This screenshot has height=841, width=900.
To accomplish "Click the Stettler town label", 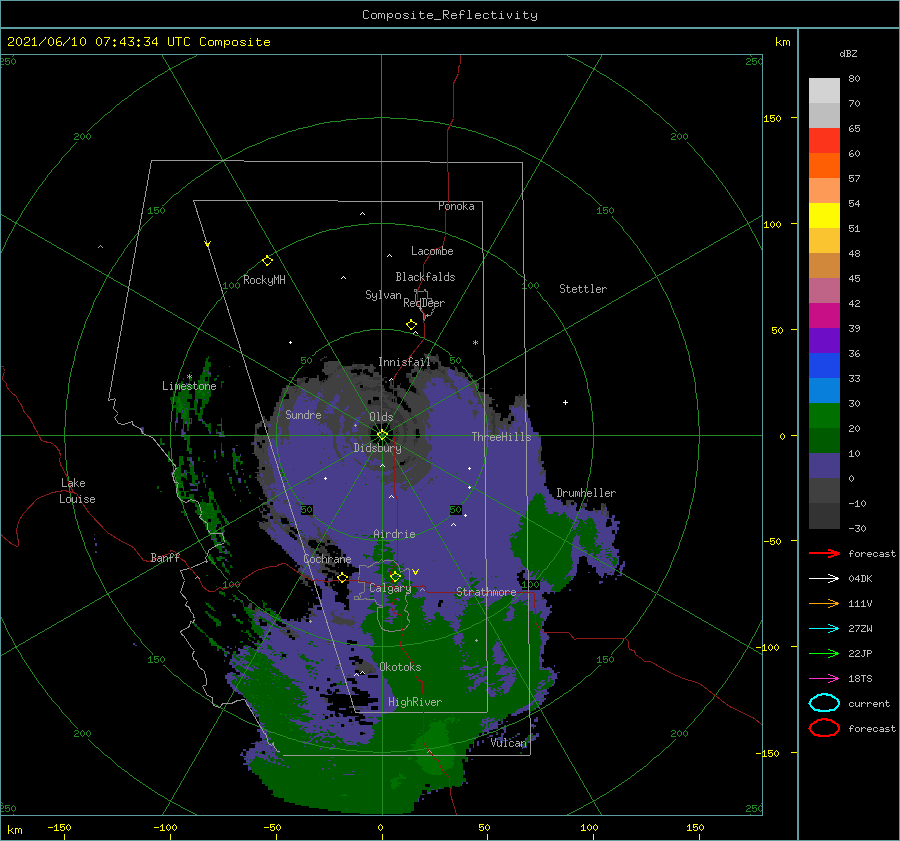I will pos(583,289).
